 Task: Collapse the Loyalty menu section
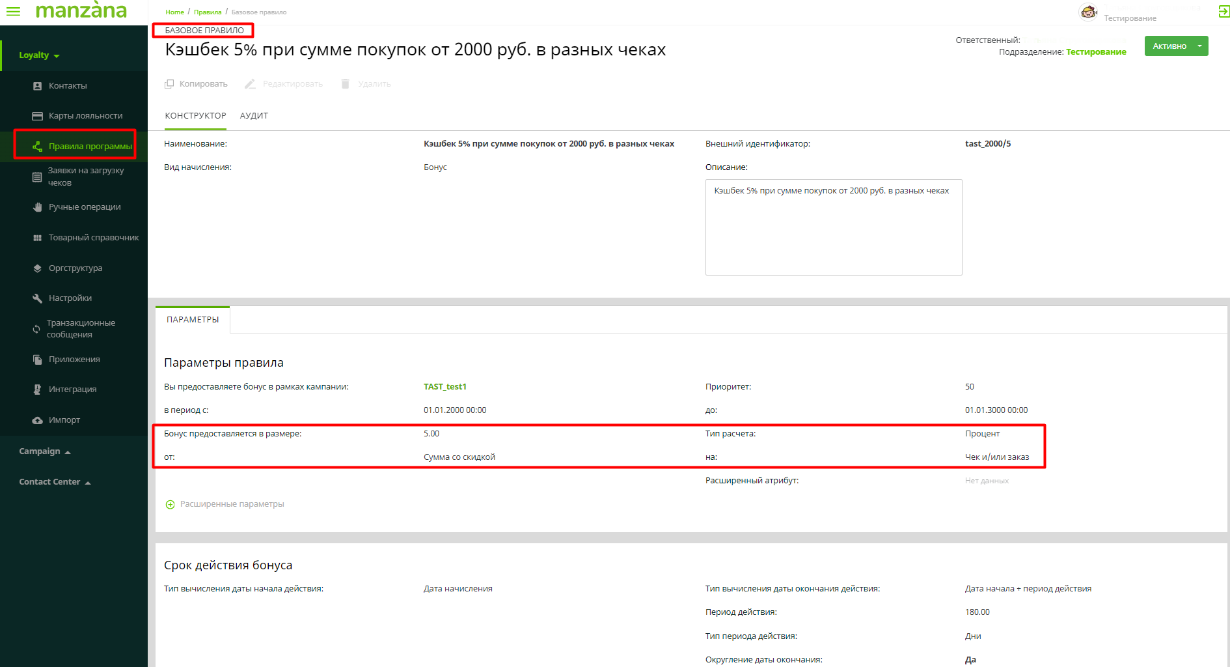(x=40, y=55)
